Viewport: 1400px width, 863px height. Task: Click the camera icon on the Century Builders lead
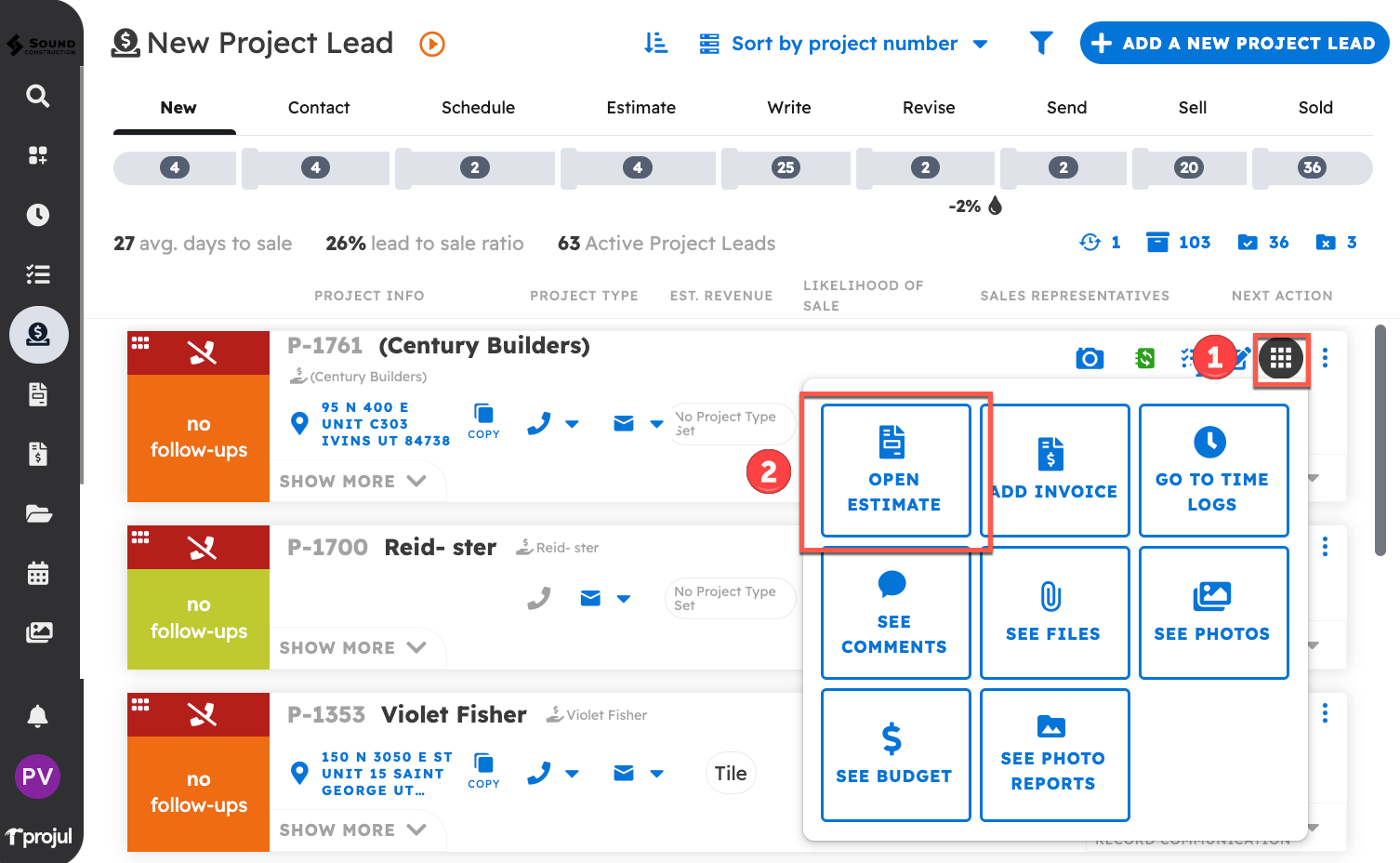click(1090, 357)
